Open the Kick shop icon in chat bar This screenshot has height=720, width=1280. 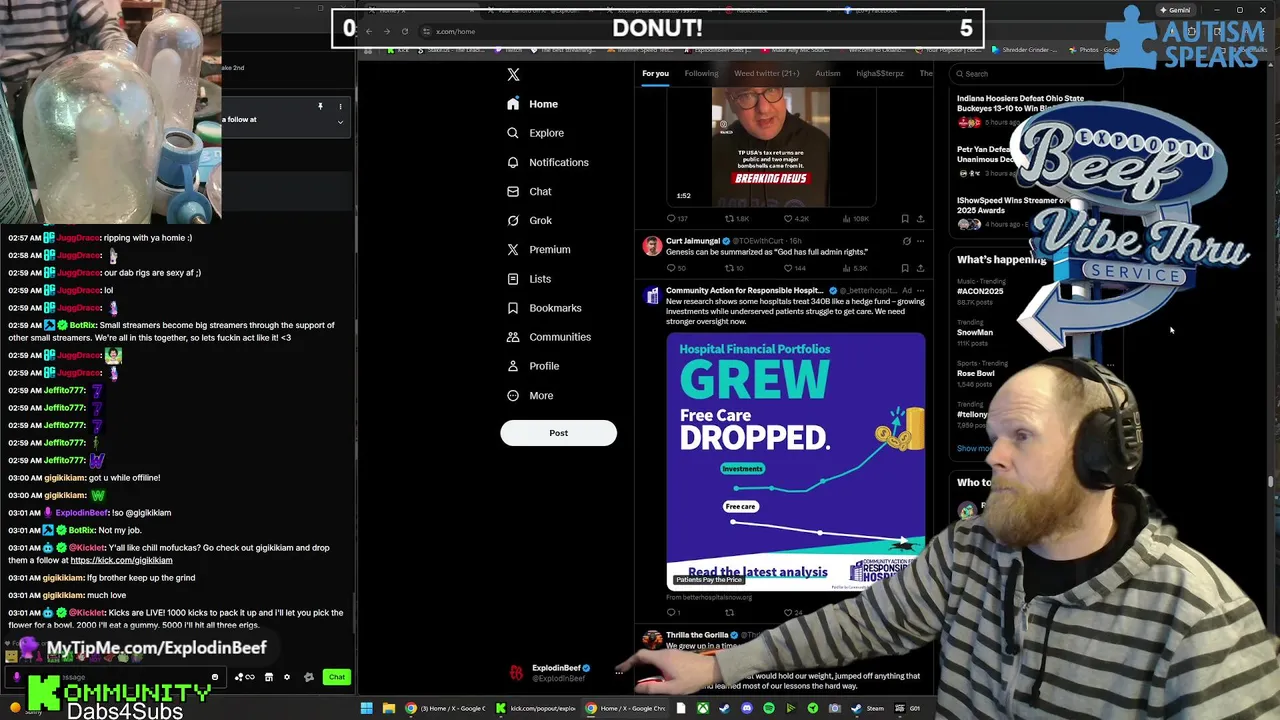coord(268,677)
